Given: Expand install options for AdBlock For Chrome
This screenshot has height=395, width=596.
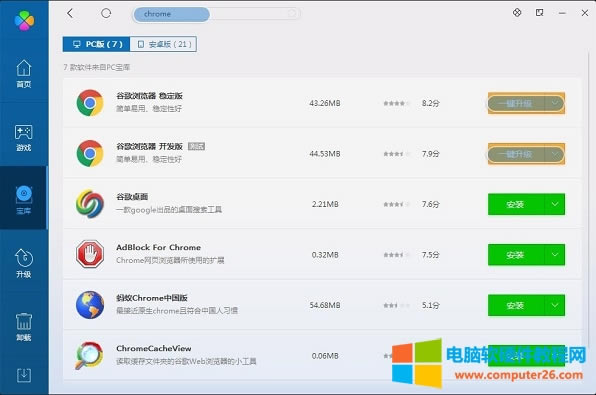Looking at the screenshot, I should click(555, 255).
